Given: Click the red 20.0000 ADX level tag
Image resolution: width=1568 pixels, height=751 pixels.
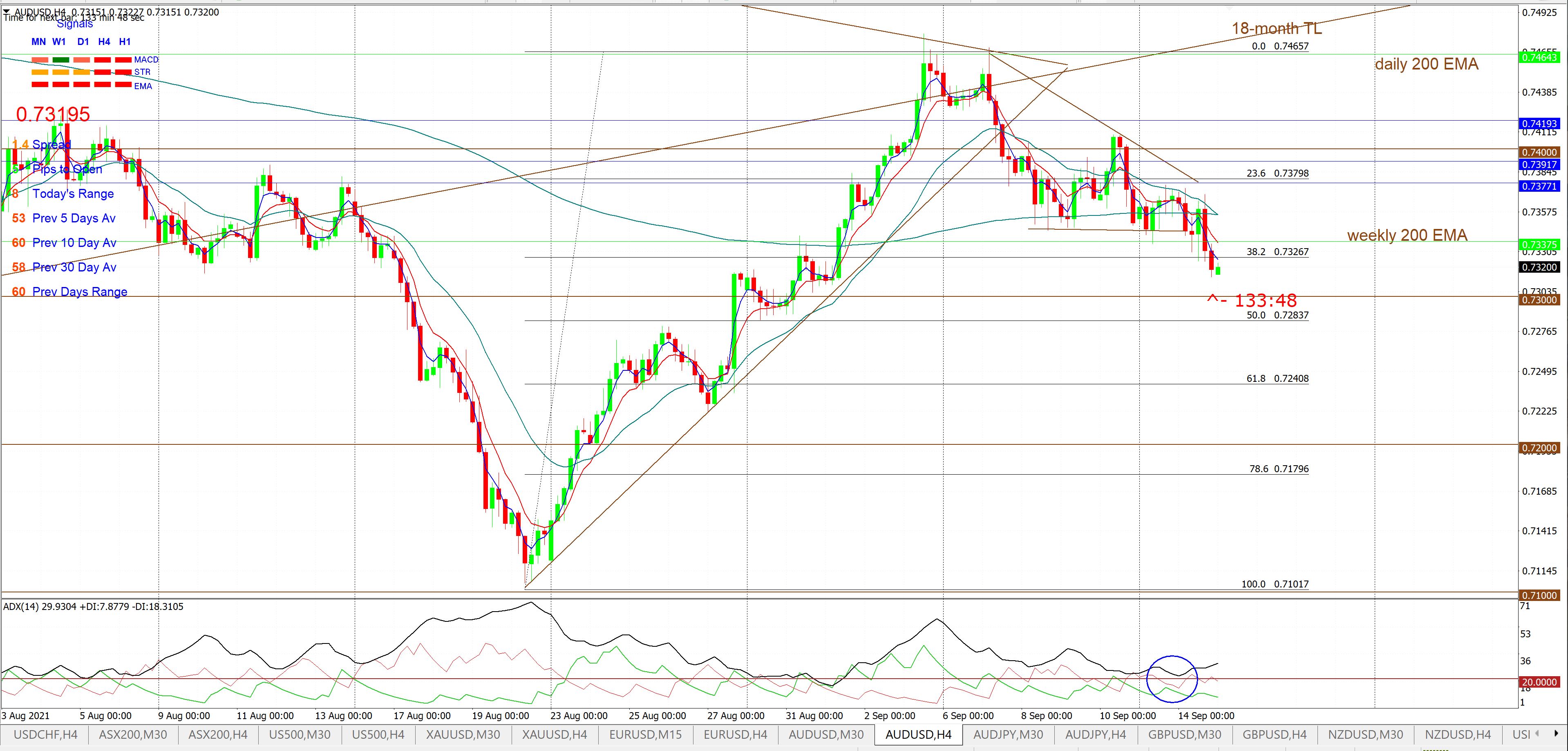Looking at the screenshot, I should 1539,682.
